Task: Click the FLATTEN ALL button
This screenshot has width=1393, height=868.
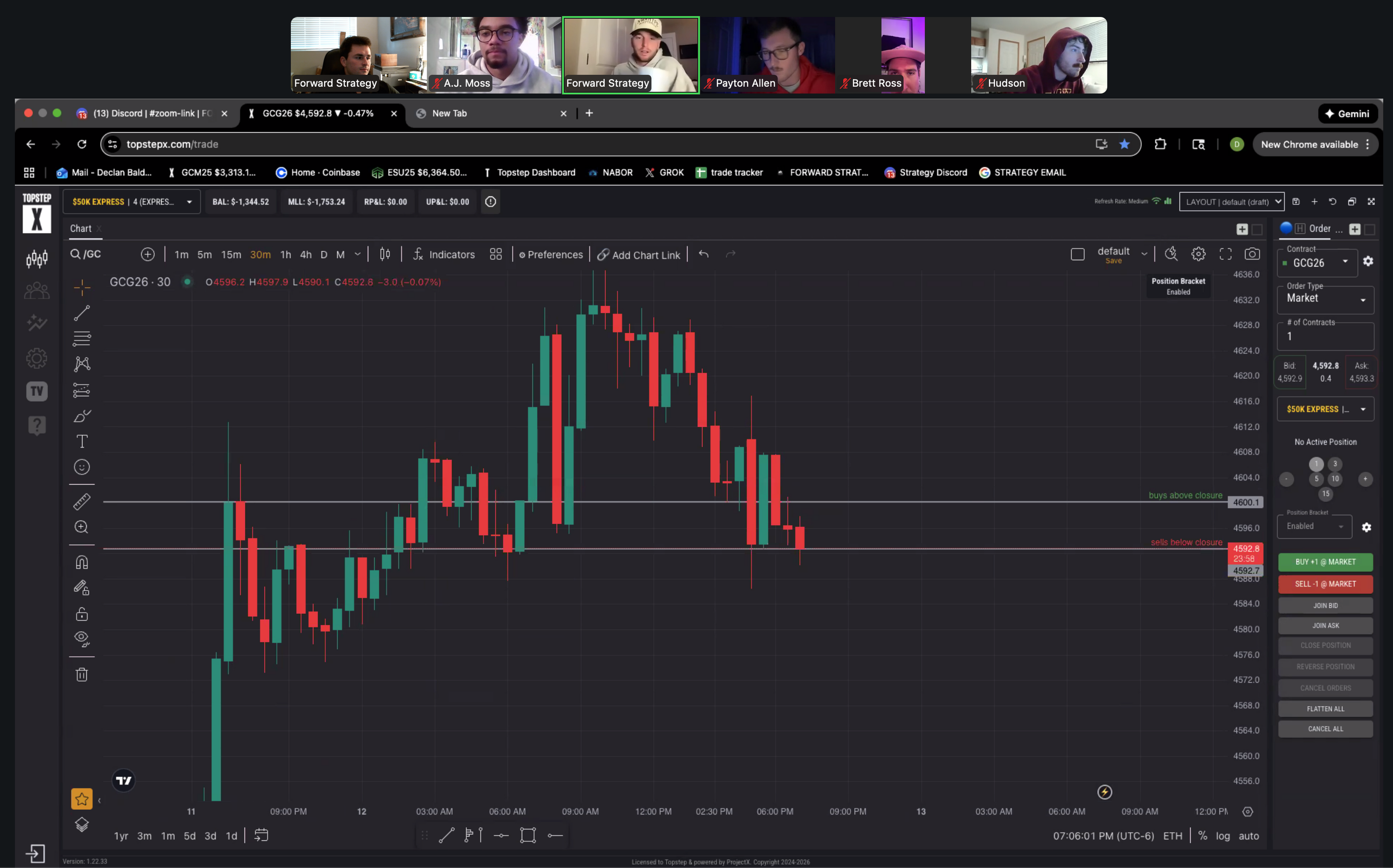Action: point(1325,709)
